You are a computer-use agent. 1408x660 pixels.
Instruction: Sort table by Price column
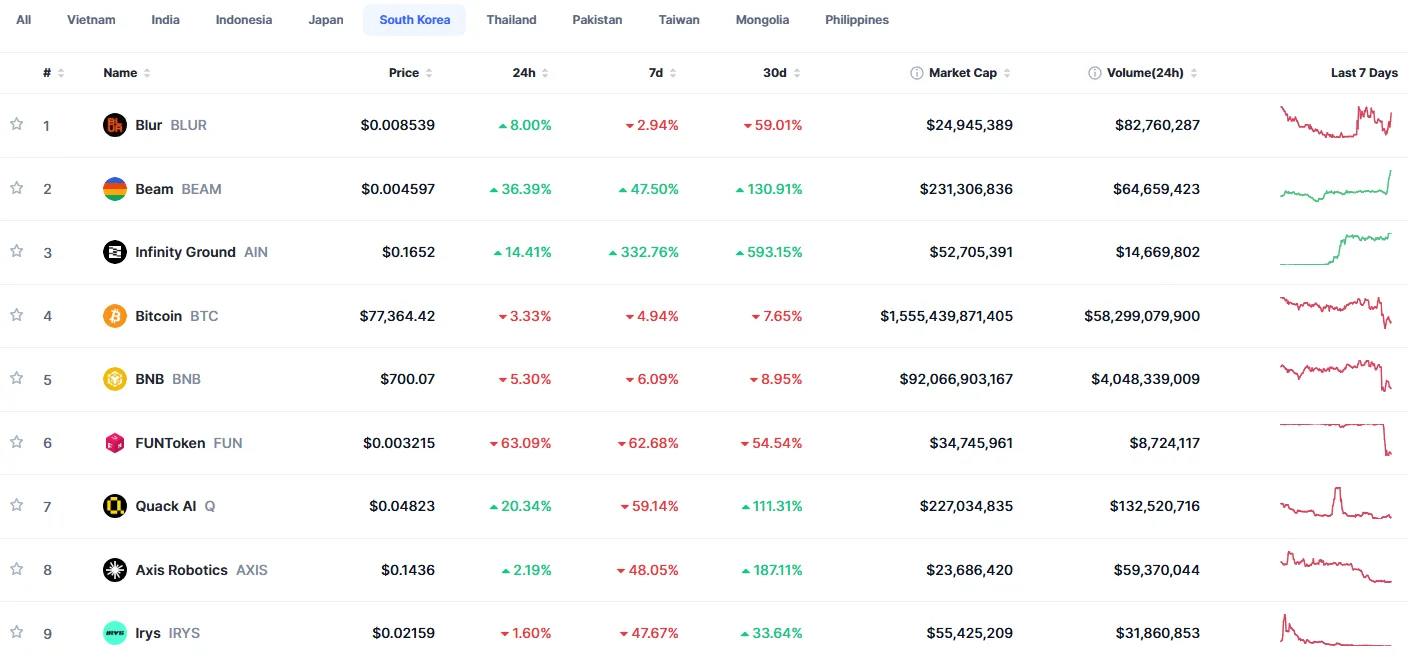point(411,73)
